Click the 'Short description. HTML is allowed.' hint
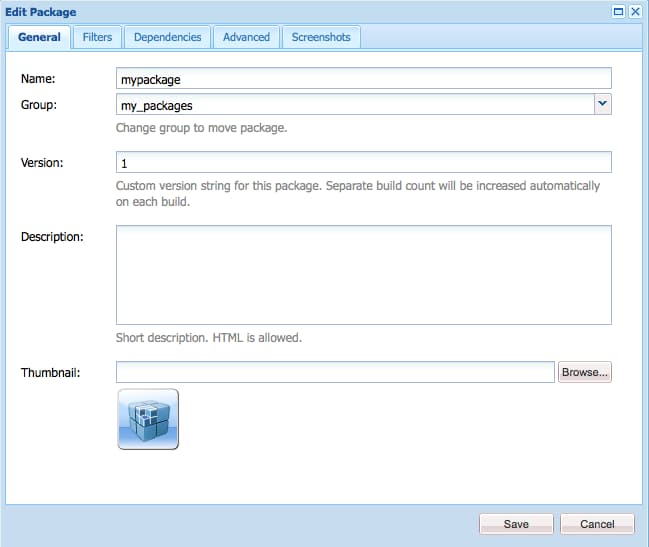 tap(209, 338)
